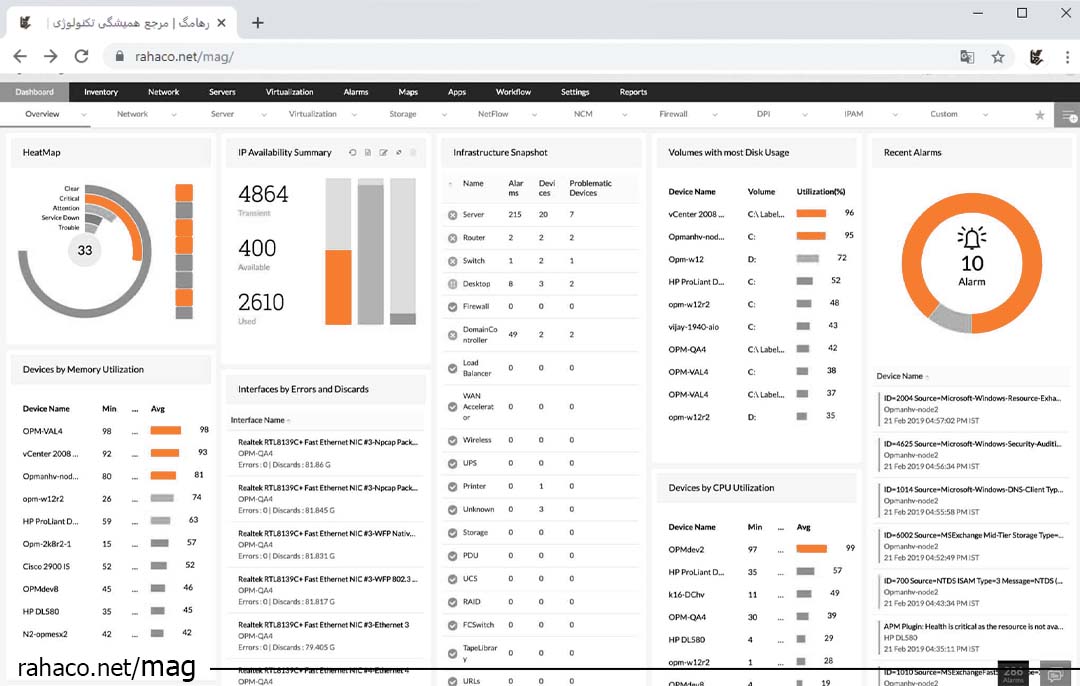The width and height of the screenshot is (1080, 686).
Task: Open Google Translate icon in address bar
Action: (x=967, y=57)
